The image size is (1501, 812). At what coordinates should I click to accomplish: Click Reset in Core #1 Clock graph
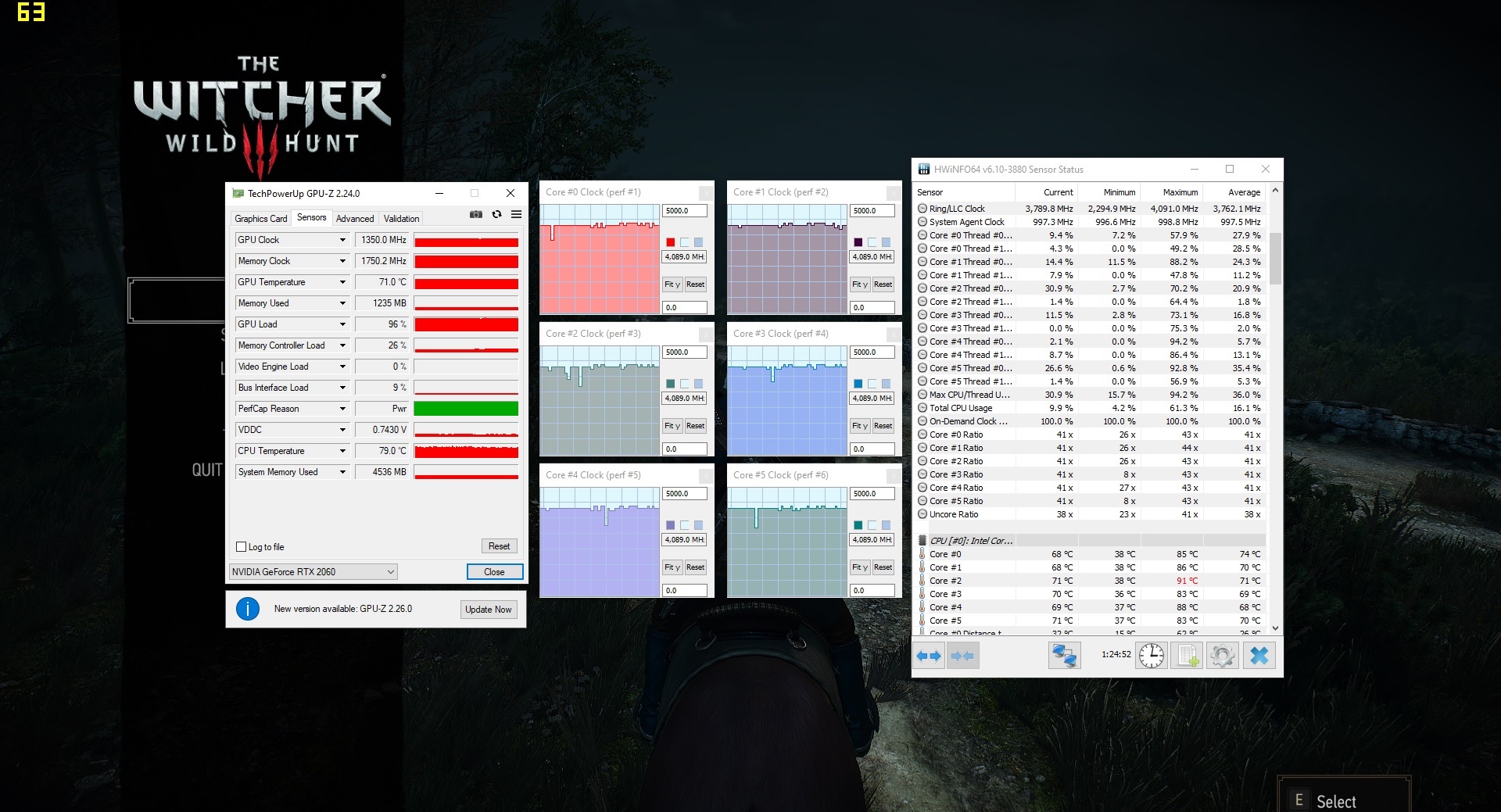[x=883, y=284]
